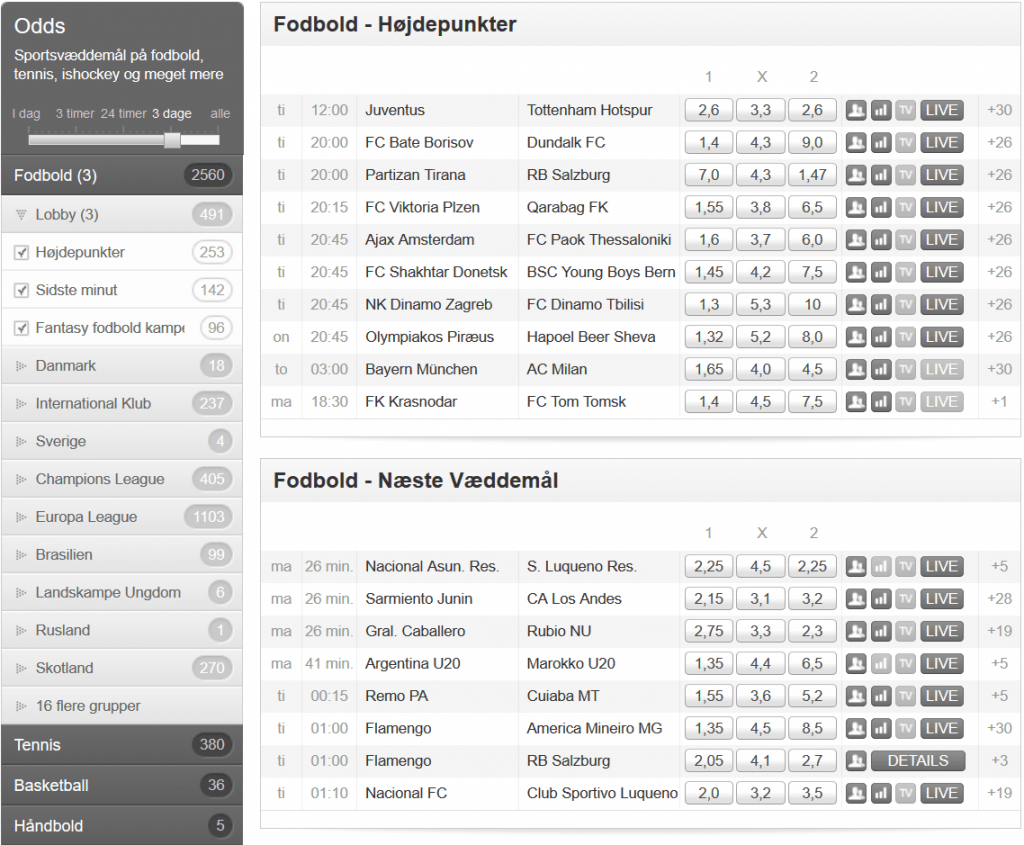Open LIVE icon for Partizan Tirana match
Image resolution: width=1024 pixels, height=845 pixels.
tap(941, 175)
